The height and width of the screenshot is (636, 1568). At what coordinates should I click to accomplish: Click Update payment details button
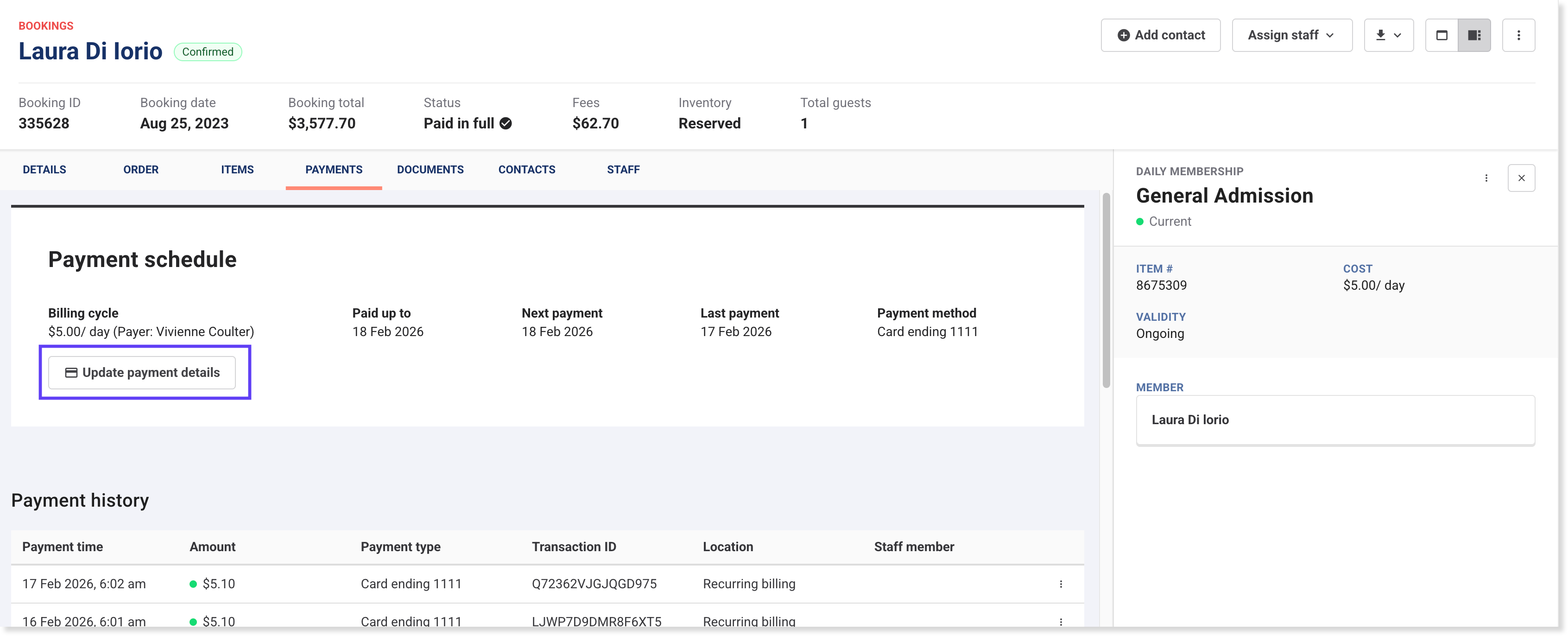[x=142, y=372]
